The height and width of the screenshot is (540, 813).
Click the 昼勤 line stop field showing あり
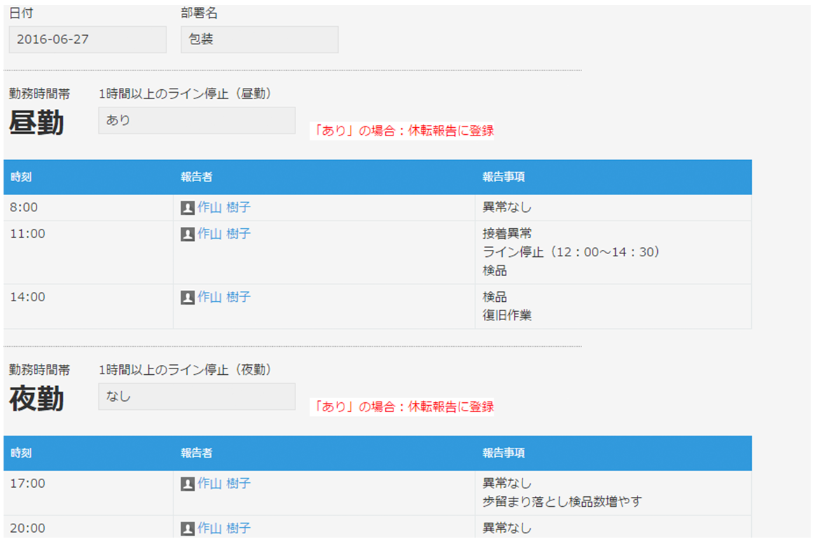(x=196, y=121)
